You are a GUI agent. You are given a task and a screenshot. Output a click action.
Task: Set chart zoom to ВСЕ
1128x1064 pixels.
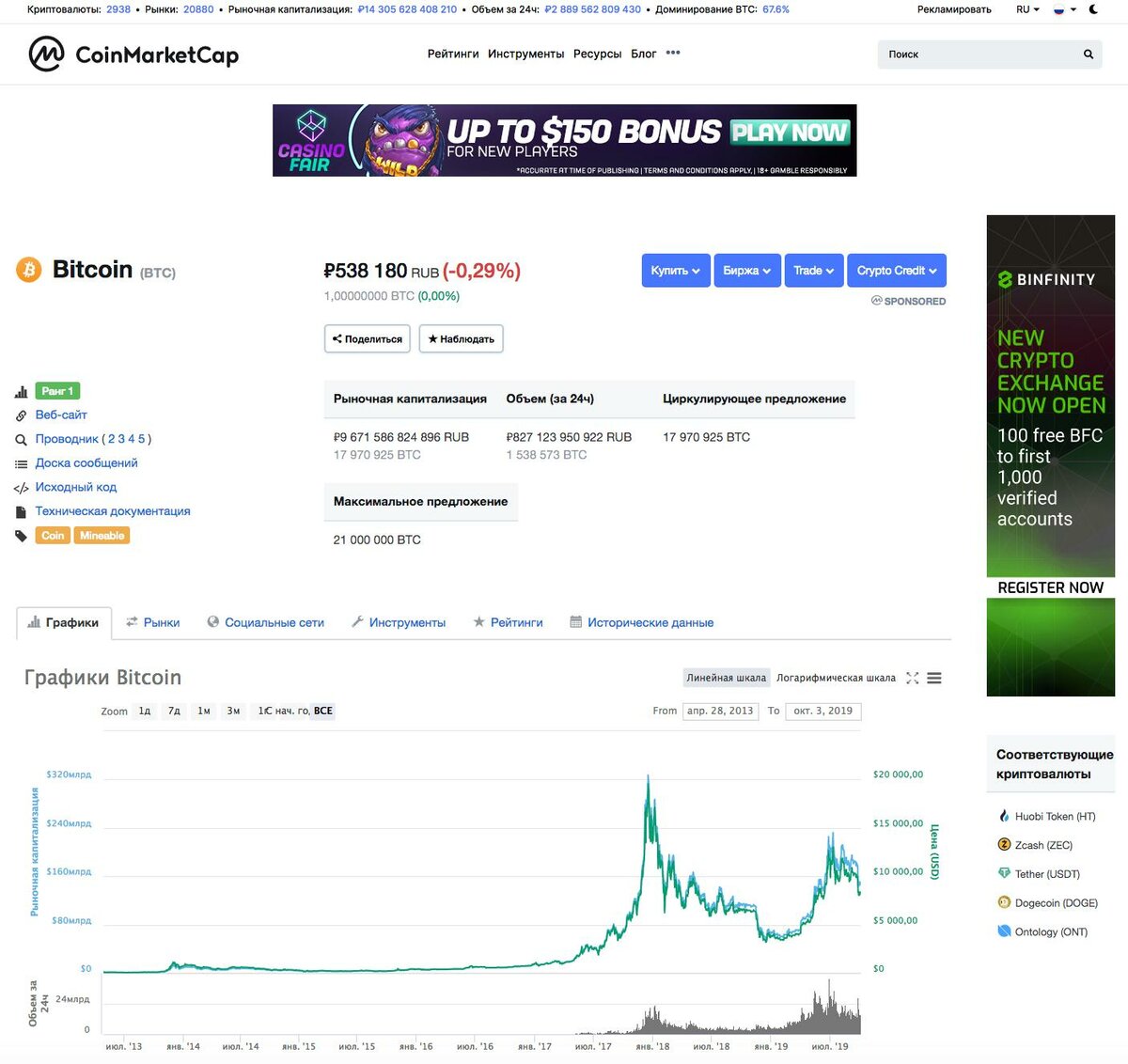tap(323, 711)
